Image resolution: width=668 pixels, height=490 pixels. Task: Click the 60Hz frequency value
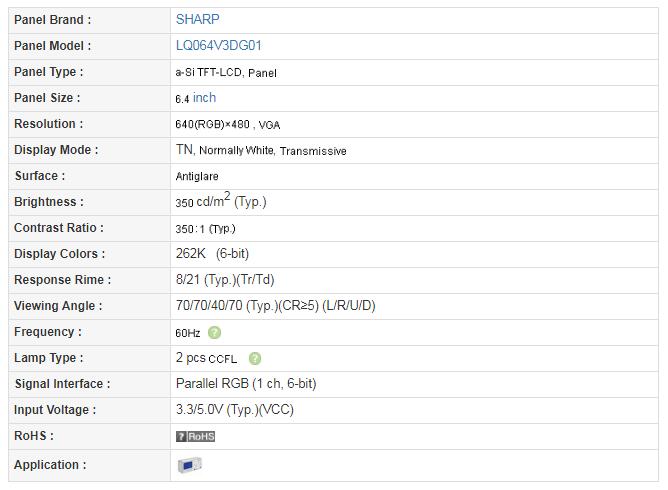[x=187, y=333]
